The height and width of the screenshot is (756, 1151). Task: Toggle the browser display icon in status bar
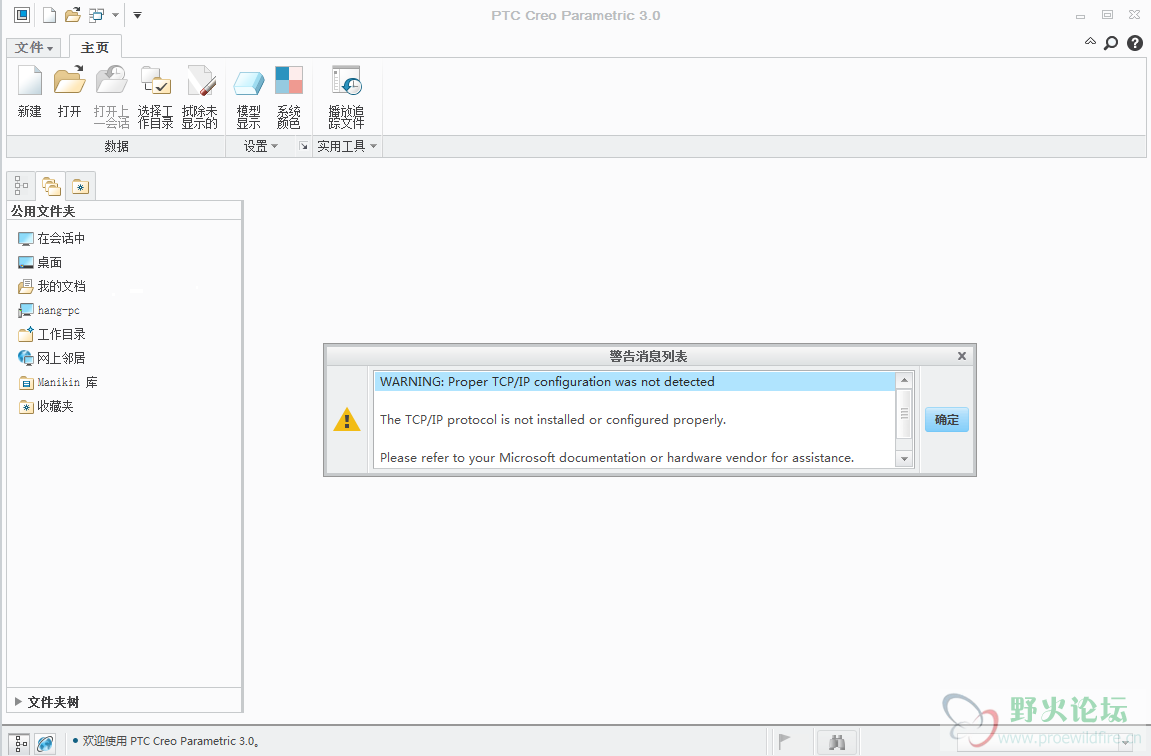click(x=45, y=744)
